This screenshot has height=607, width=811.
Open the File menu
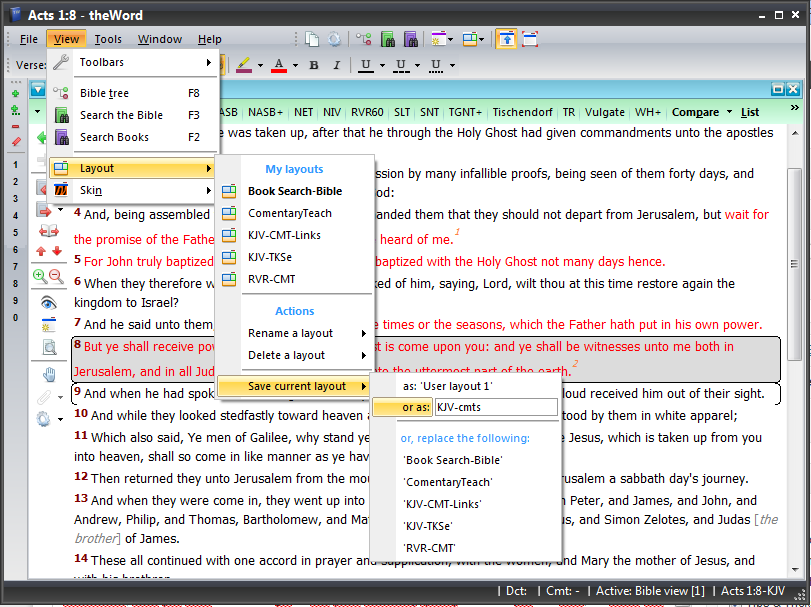pos(28,39)
